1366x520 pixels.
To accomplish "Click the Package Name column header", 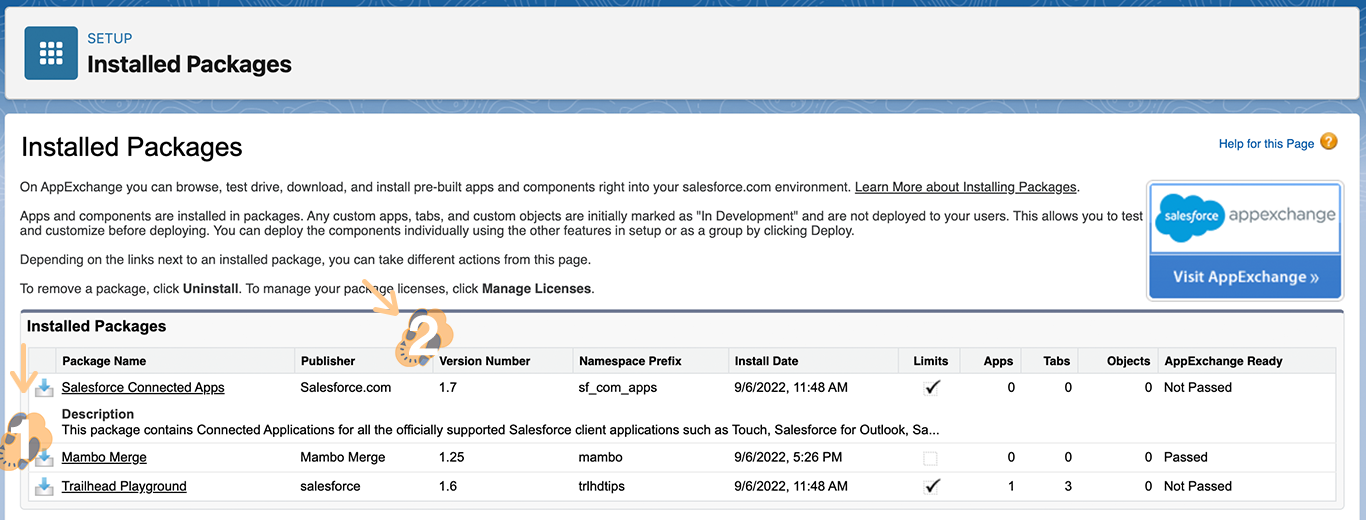I will click(104, 361).
